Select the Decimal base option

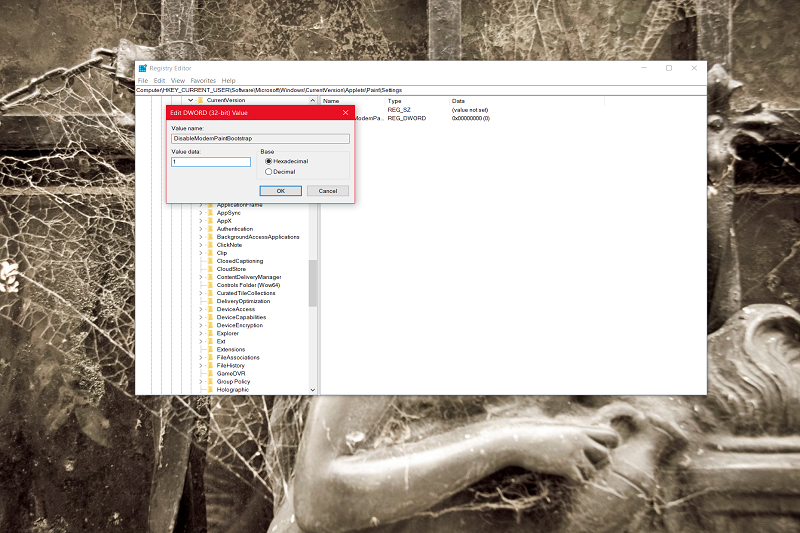coord(268,172)
